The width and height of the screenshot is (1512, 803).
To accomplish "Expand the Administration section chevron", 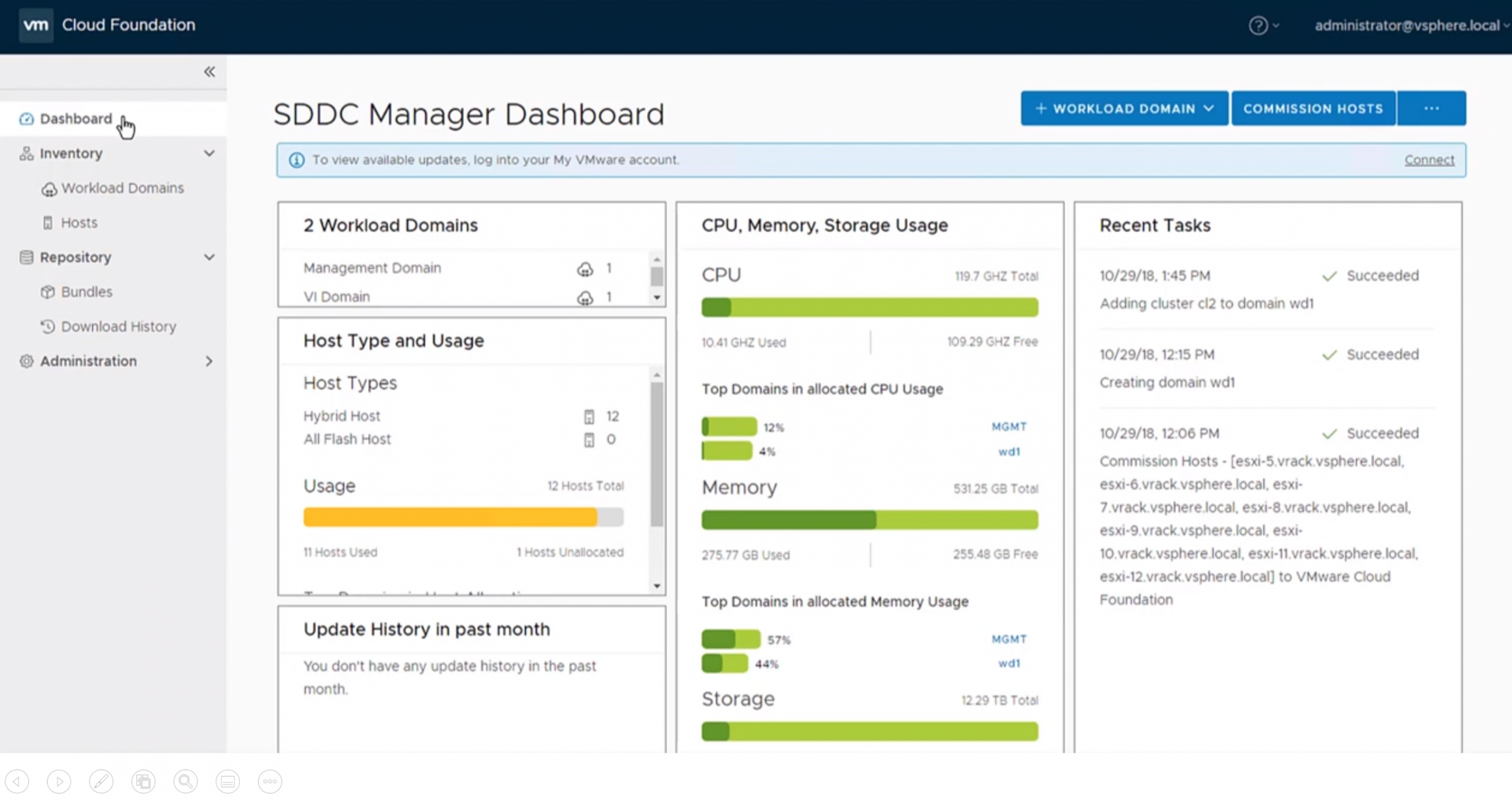I will [x=209, y=361].
